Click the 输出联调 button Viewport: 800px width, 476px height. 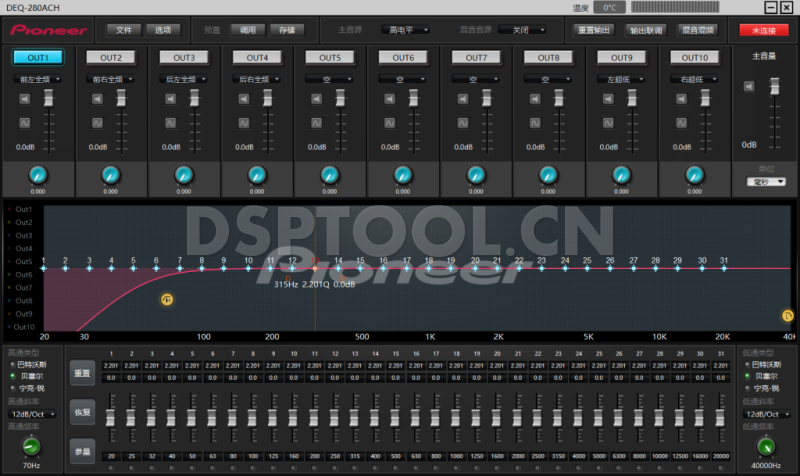pos(646,30)
